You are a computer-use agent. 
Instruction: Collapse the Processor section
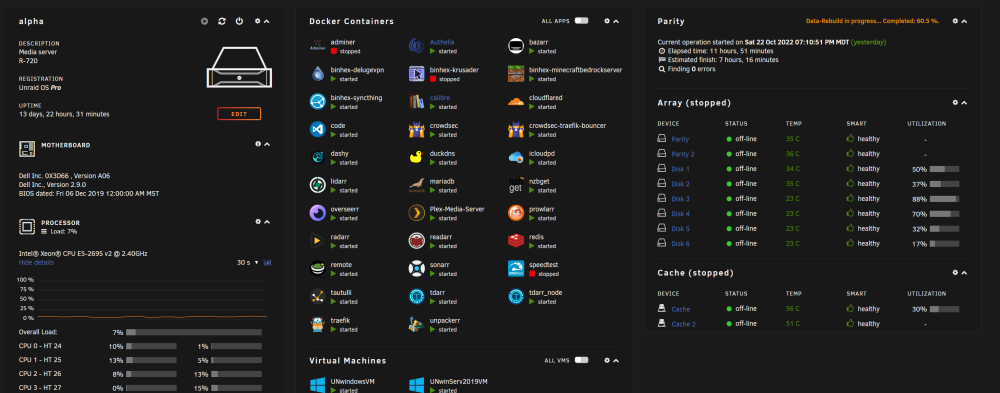point(267,222)
